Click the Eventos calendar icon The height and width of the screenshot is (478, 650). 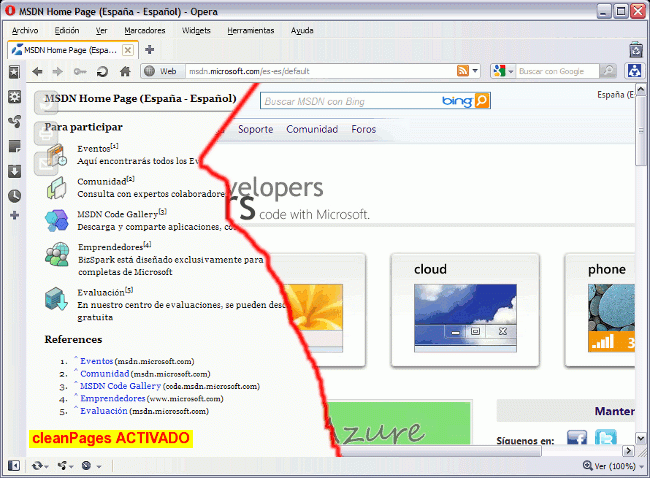point(56,155)
